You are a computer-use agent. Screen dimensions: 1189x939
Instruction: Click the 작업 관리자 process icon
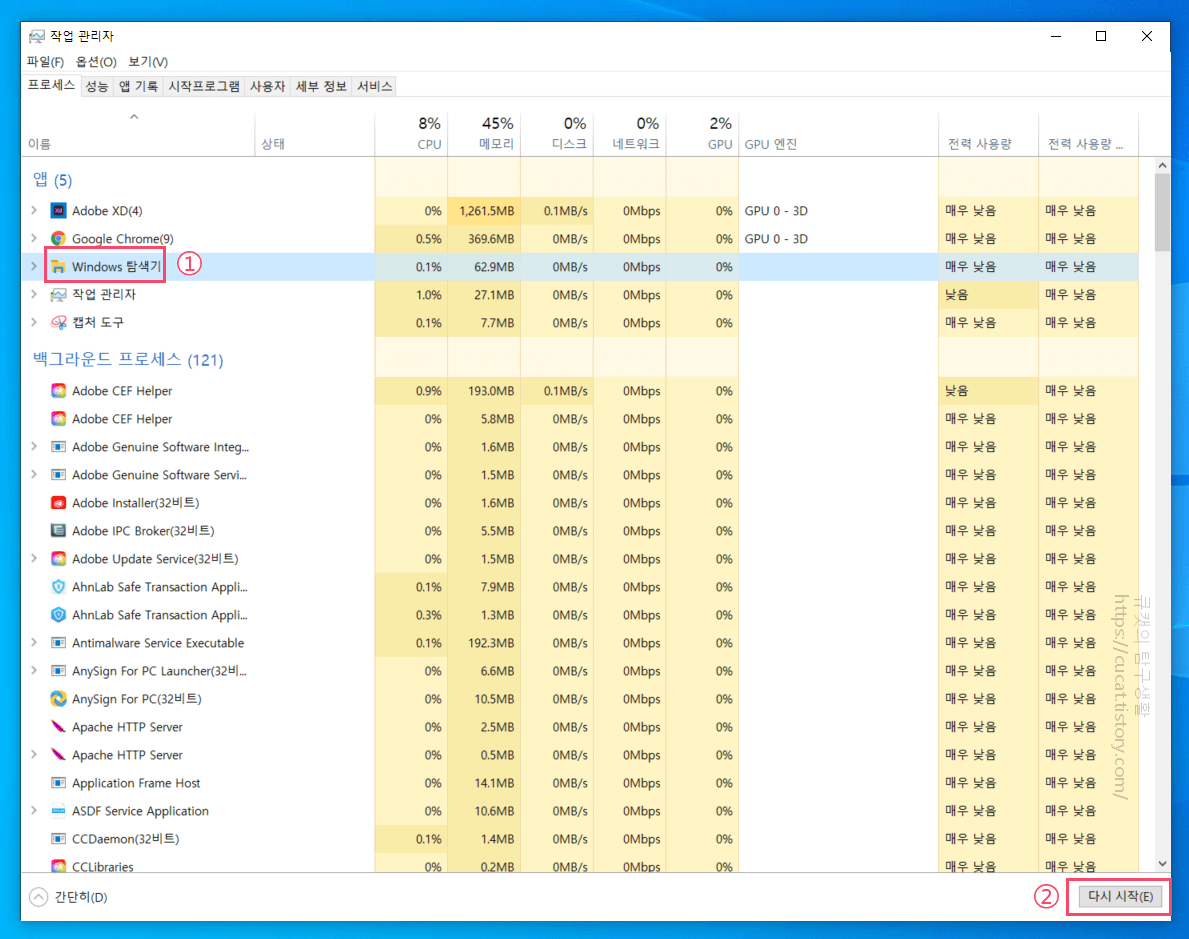pyautogui.click(x=58, y=295)
